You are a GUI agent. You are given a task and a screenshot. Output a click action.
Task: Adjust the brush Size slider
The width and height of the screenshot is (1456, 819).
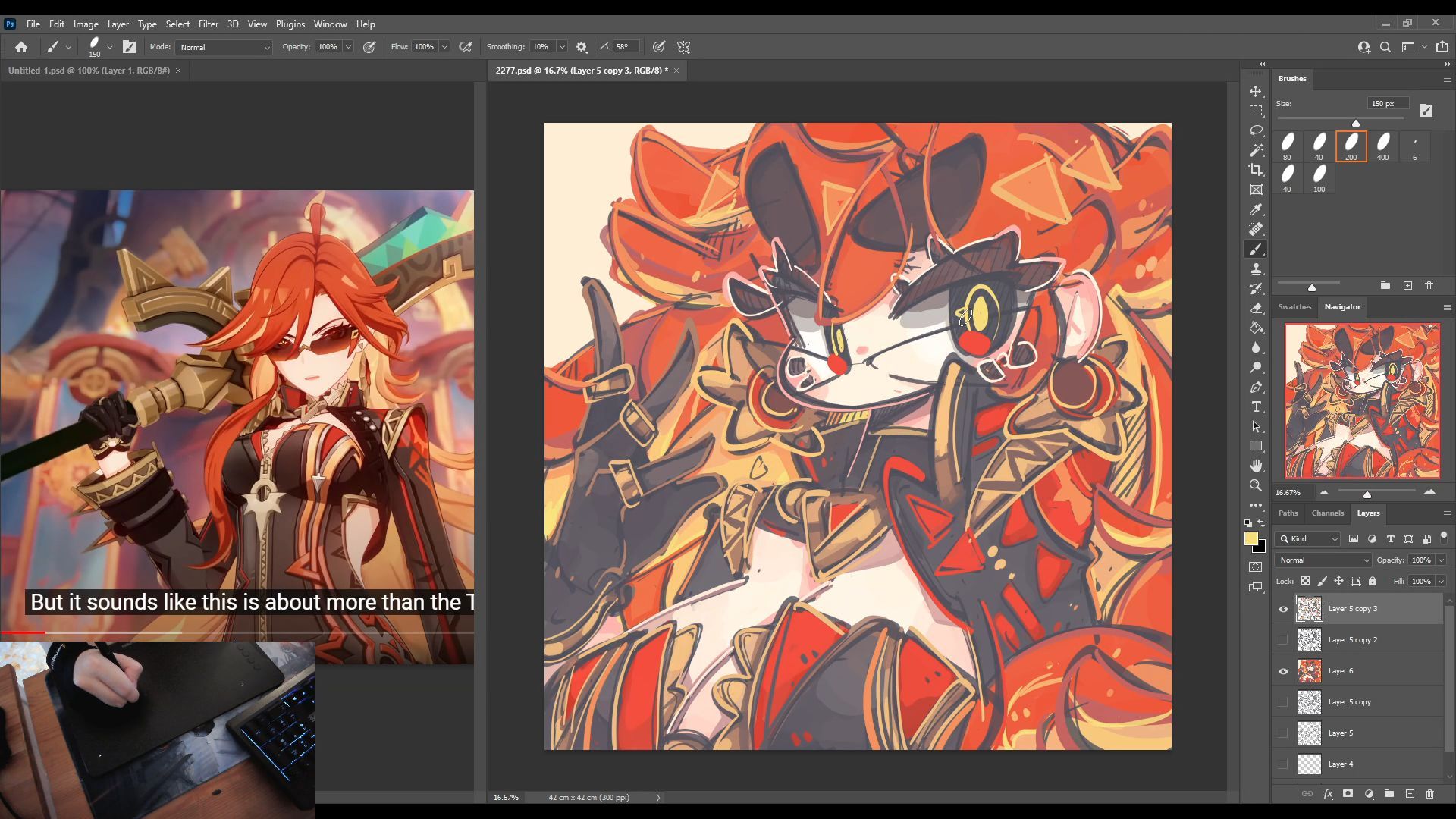click(1355, 123)
